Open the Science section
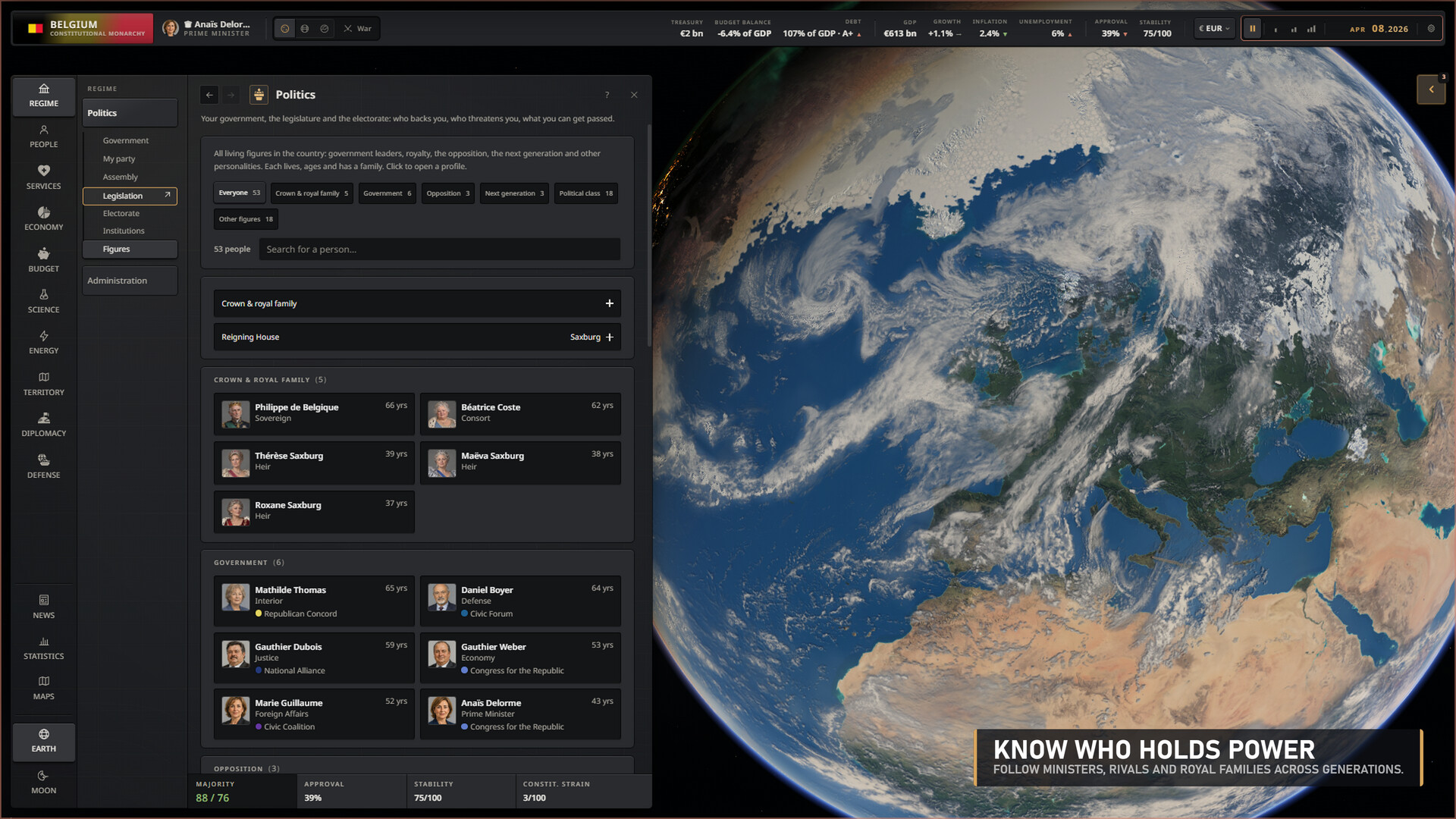The image size is (1456, 819). coord(43,301)
